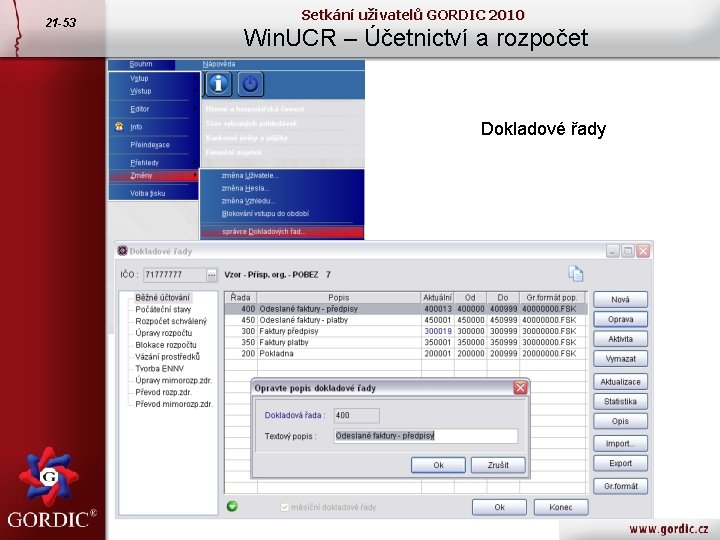Expand the Změny submenu arrow
720x540 pixels.
pos(195,175)
